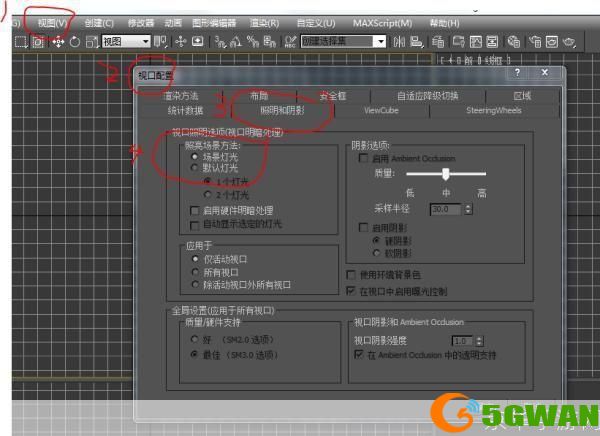Toggle the Graphite Modeling Tools icon
Screen dimensions: 600x436
tap(458, 41)
